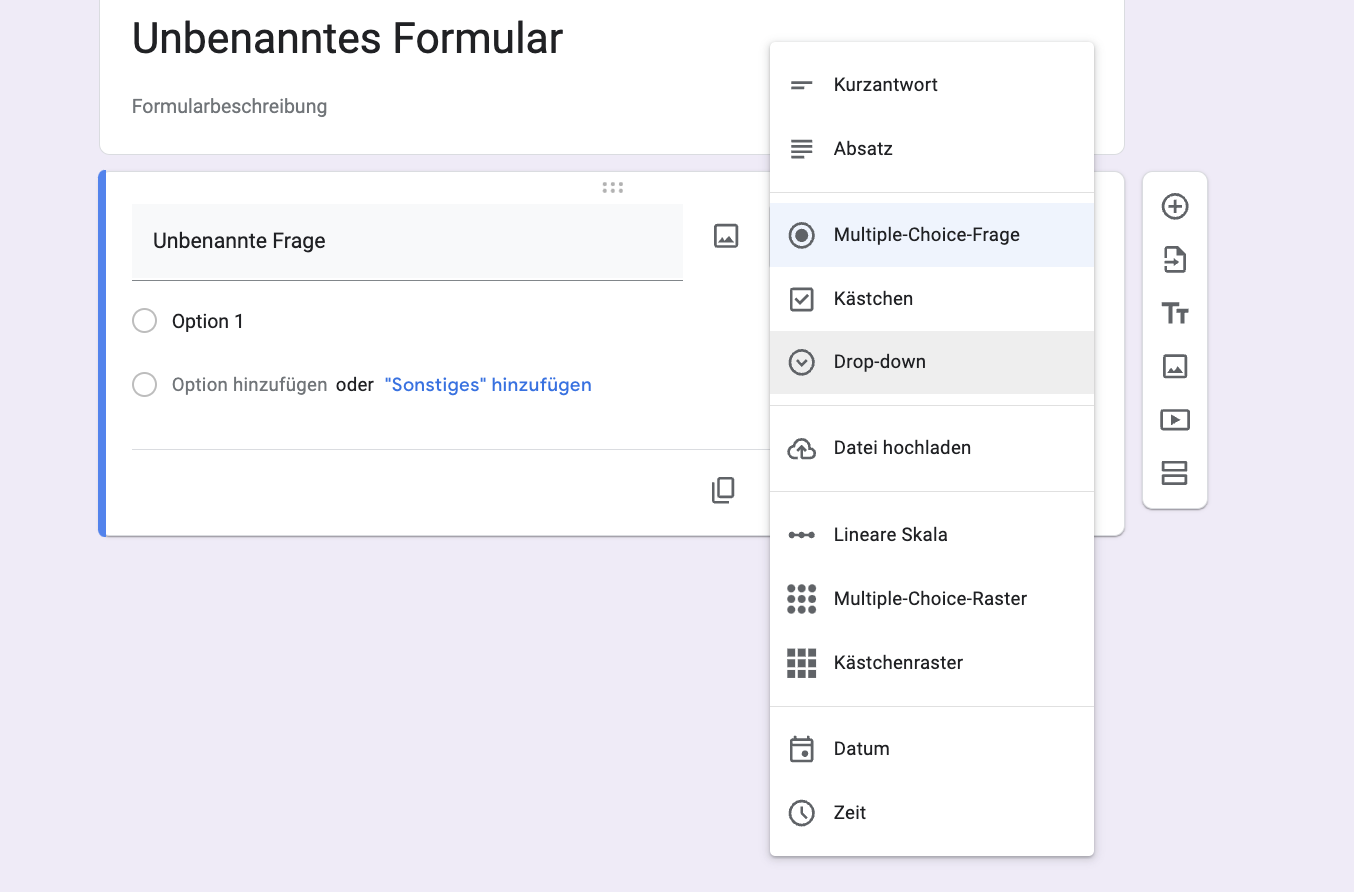Add a title and description block
This screenshot has width=1354, height=892.
(x=1175, y=314)
